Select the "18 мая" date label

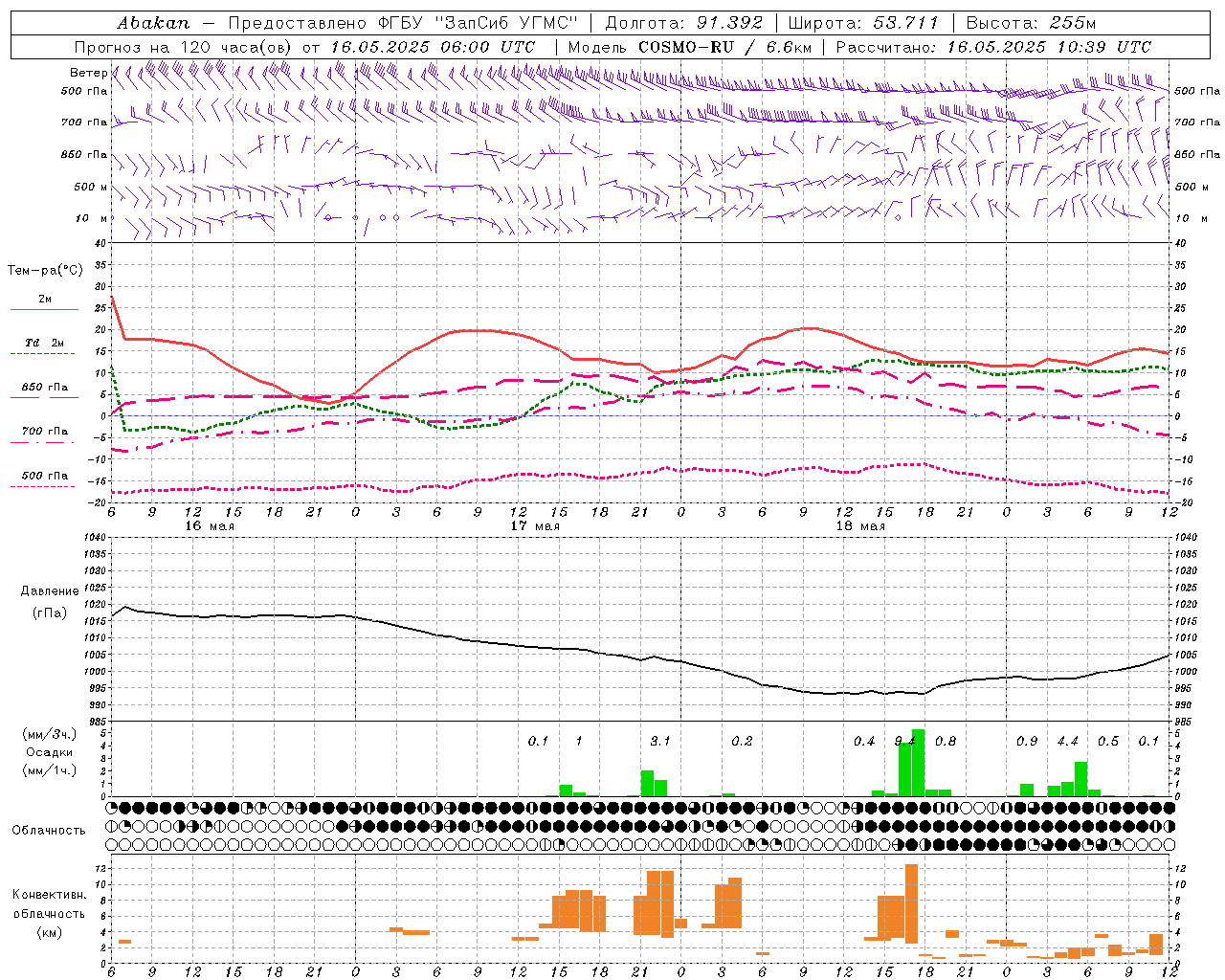click(860, 526)
